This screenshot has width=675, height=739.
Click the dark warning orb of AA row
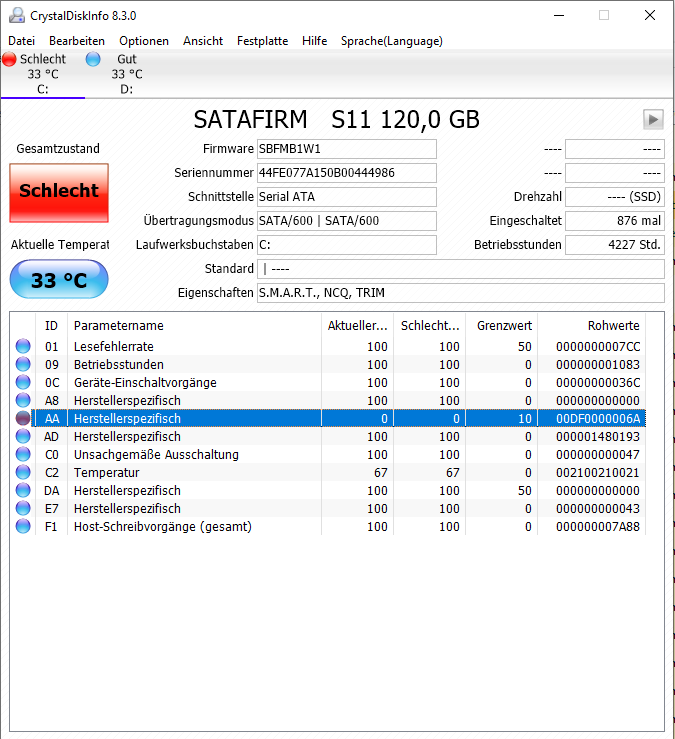pyautogui.click(x=23, y=418)
